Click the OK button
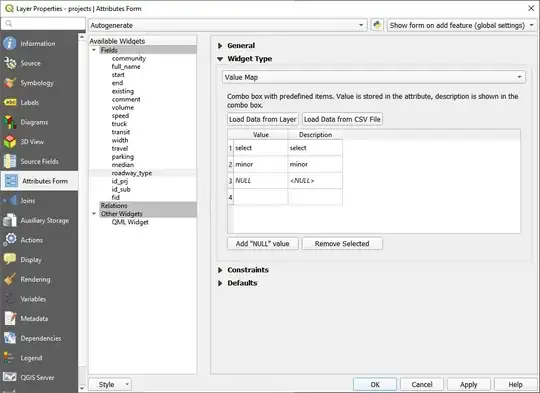The image size is (540, 393). tap(375, 384)
